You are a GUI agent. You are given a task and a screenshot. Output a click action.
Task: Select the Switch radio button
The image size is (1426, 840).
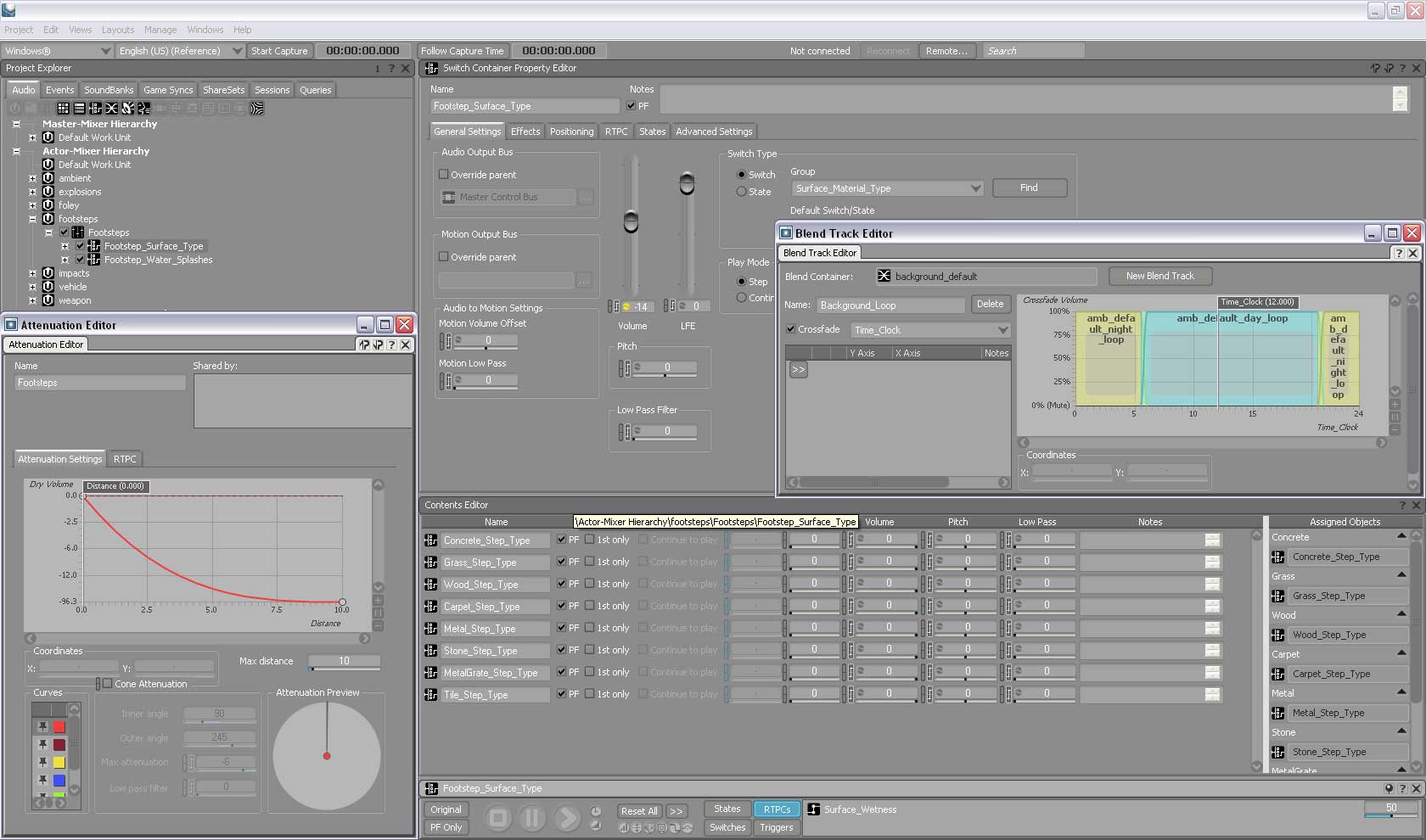(741, 175)
